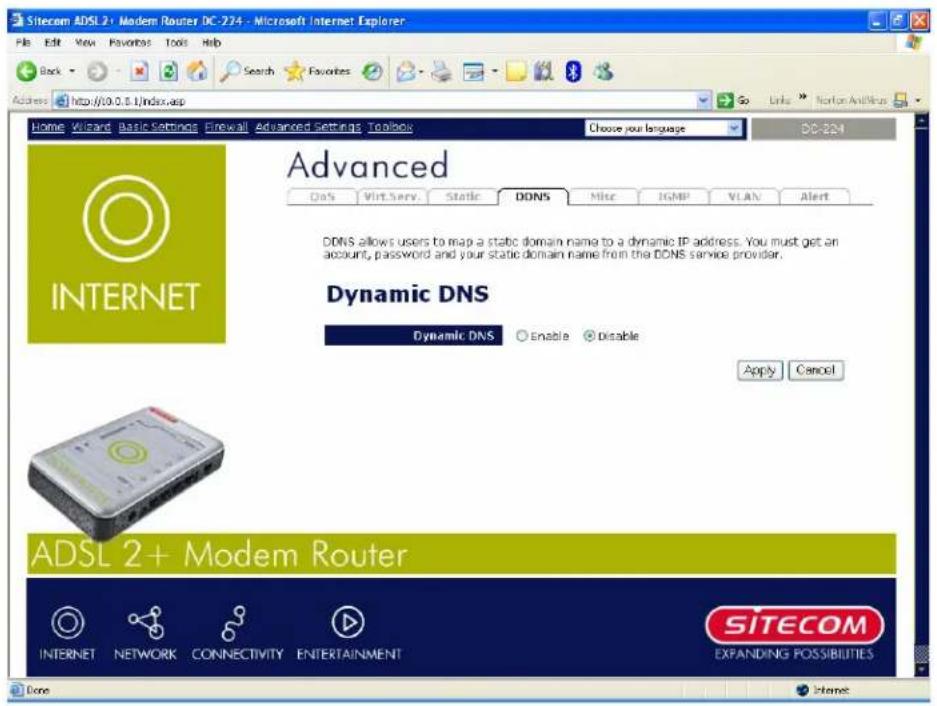Expand the Links chevron
This screenshot has width=937, height=706.
pos(803,97)
